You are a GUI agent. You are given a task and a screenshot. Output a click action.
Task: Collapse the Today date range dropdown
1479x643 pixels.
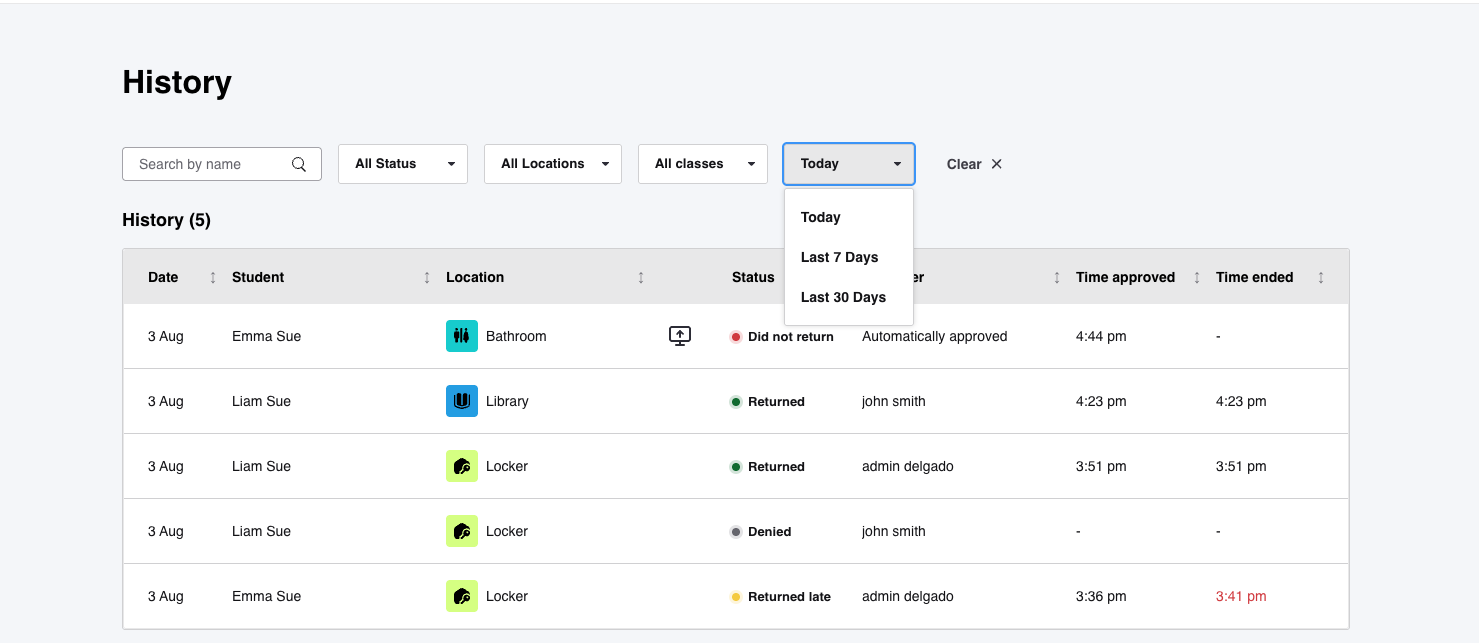(849, 164)
